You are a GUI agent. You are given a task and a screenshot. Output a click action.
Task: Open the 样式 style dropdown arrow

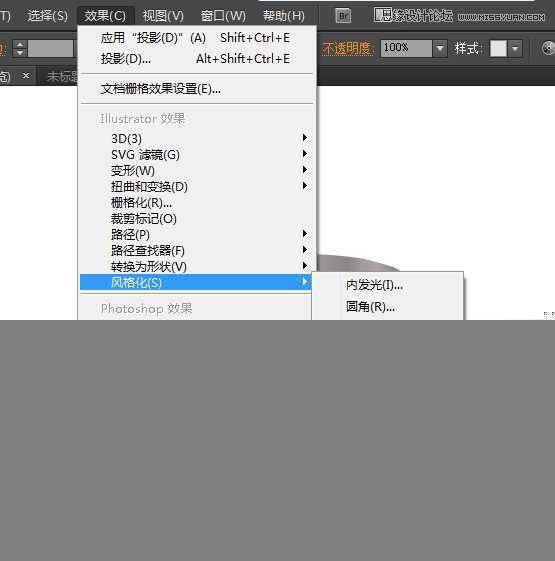[515, 48]
